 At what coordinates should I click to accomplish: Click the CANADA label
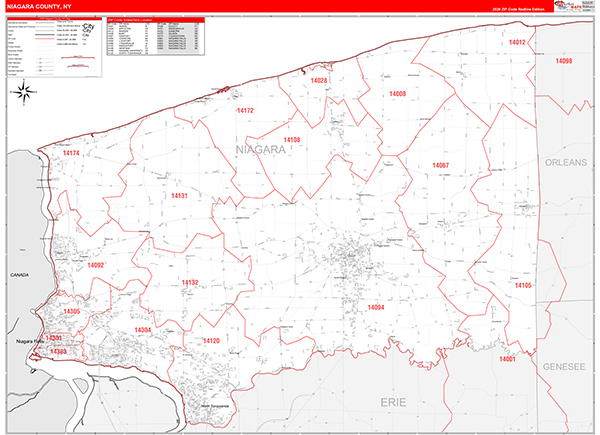coord(20,275)
